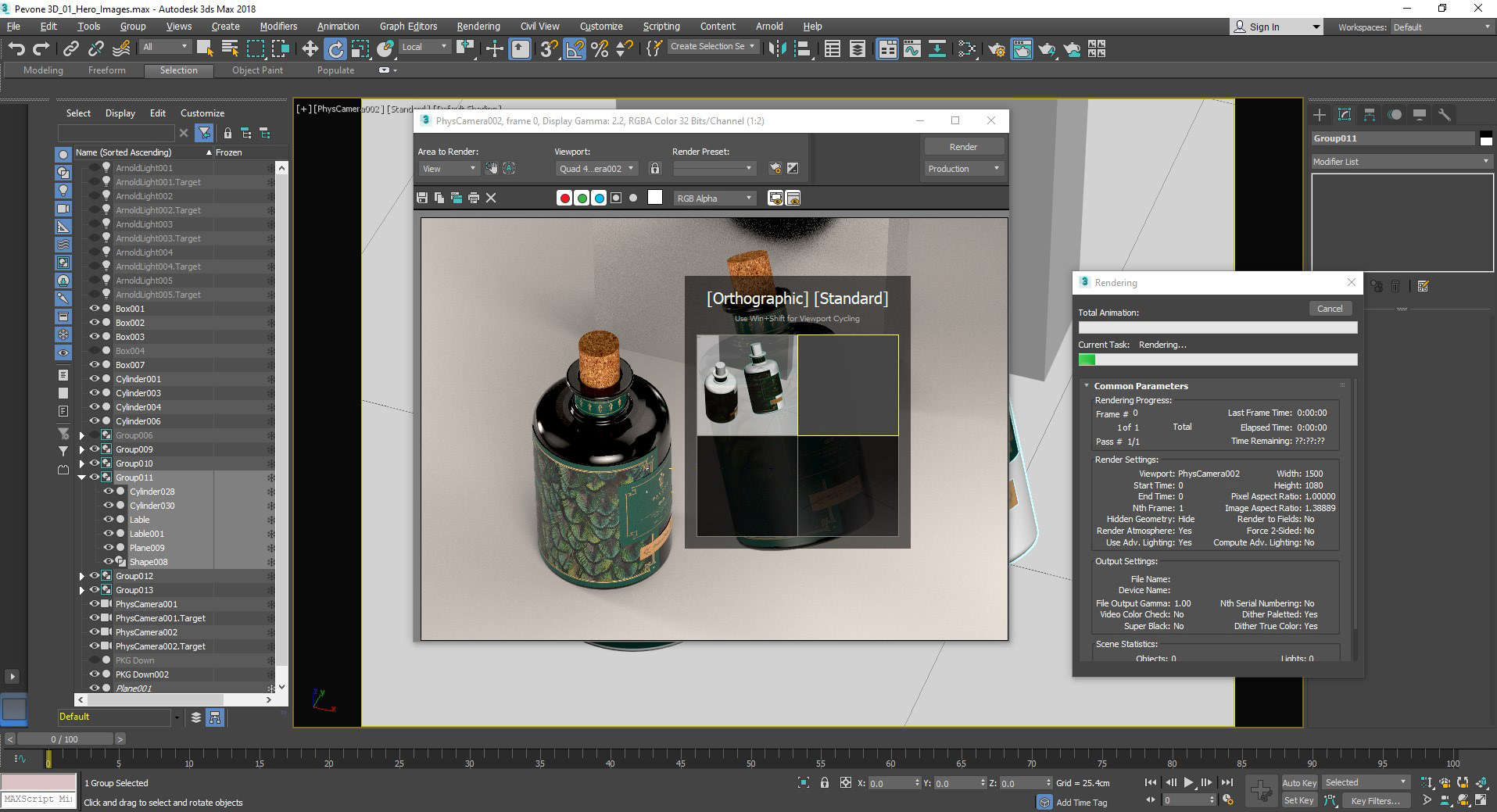Click the rectangular selection region icon
This screenshot has height=812, width=1497.
tap(256, 48)
